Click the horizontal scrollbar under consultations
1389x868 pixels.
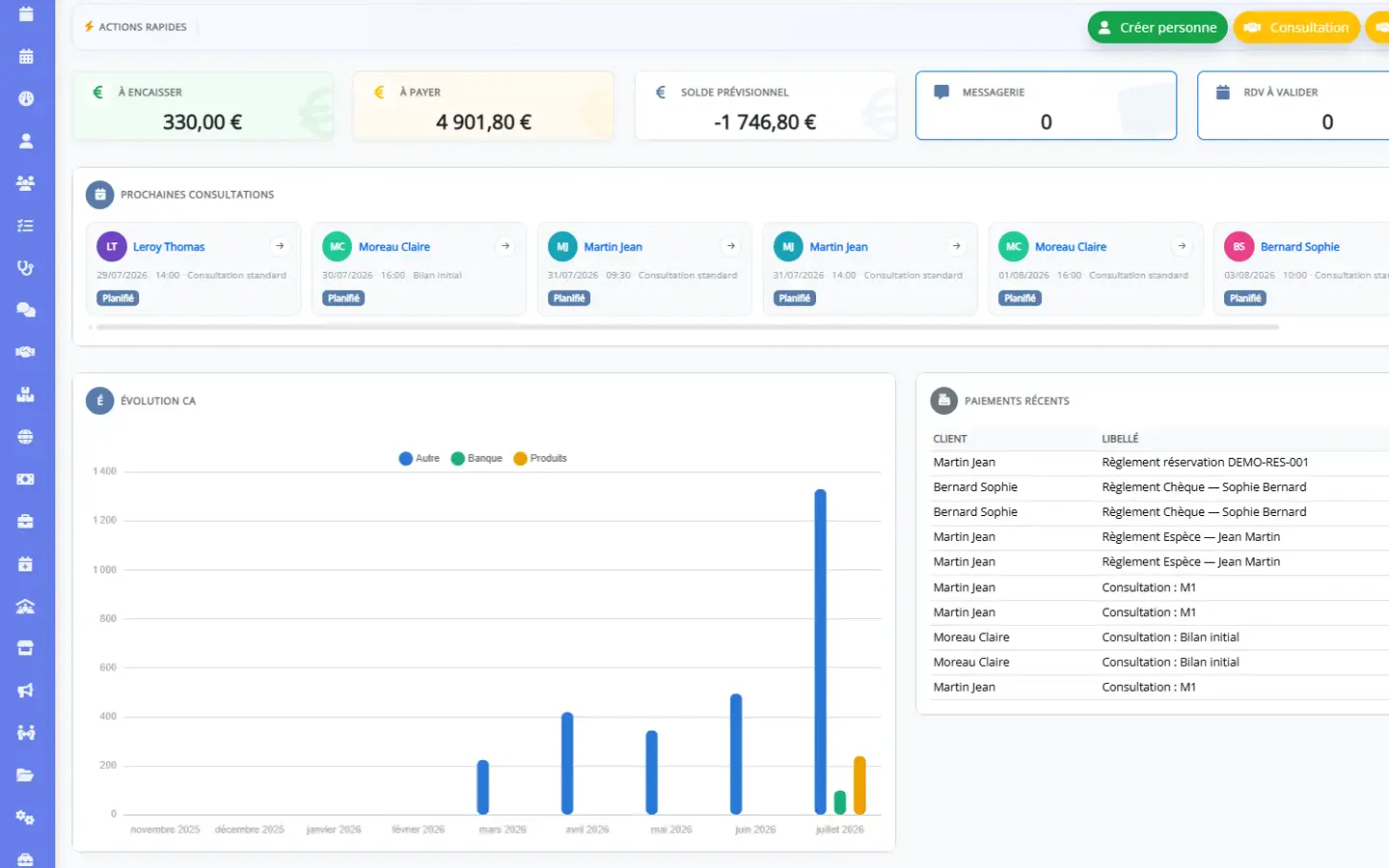point(688,327)
